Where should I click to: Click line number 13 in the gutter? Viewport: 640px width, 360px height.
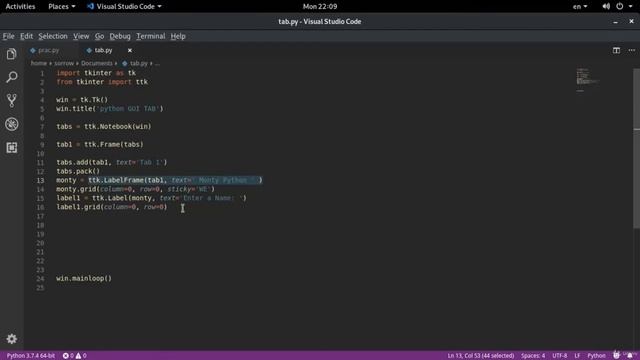40,180
